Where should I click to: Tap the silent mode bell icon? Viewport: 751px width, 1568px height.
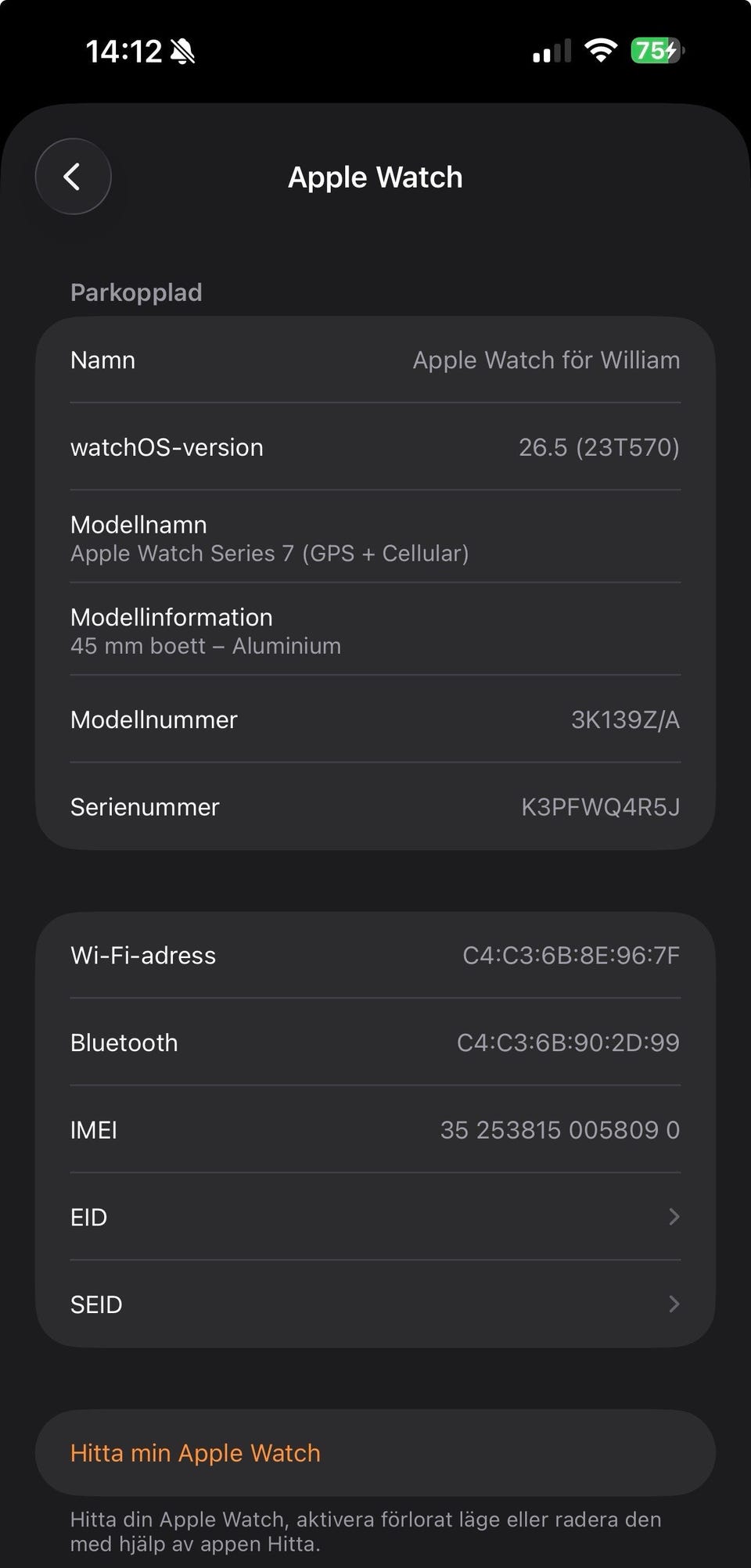(182, 52)
